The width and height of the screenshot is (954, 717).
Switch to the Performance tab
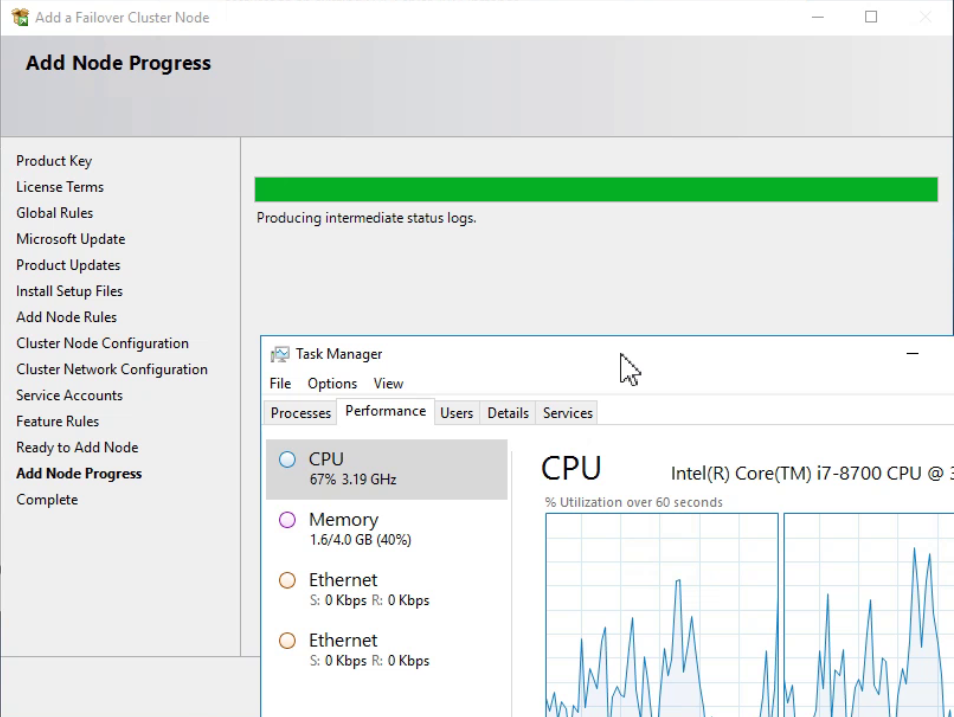pos(385,411)
